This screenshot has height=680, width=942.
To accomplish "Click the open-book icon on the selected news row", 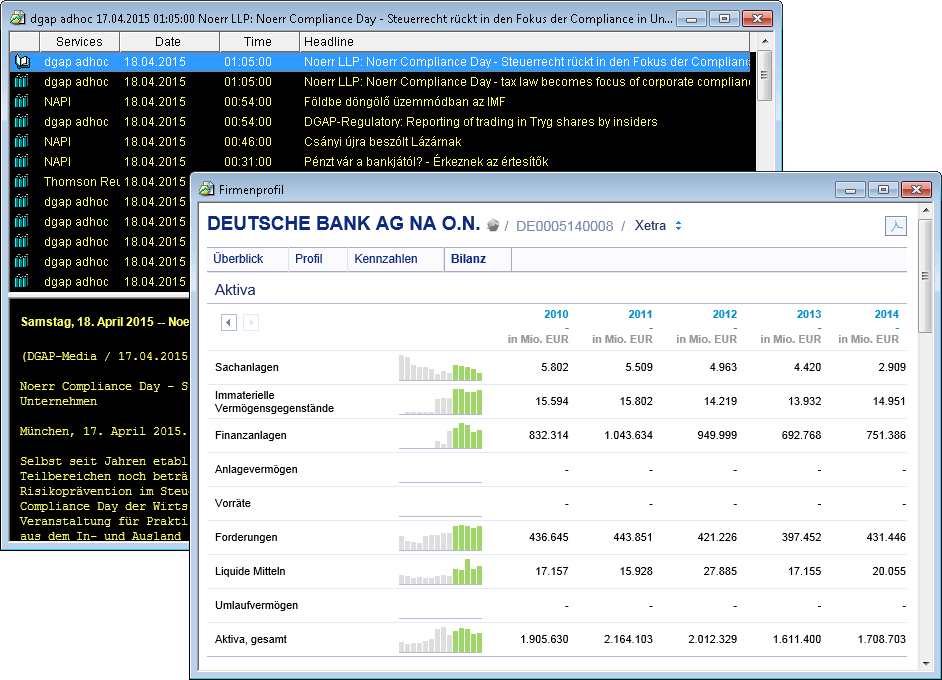I will pyautogui.click(x=22, y=61).
